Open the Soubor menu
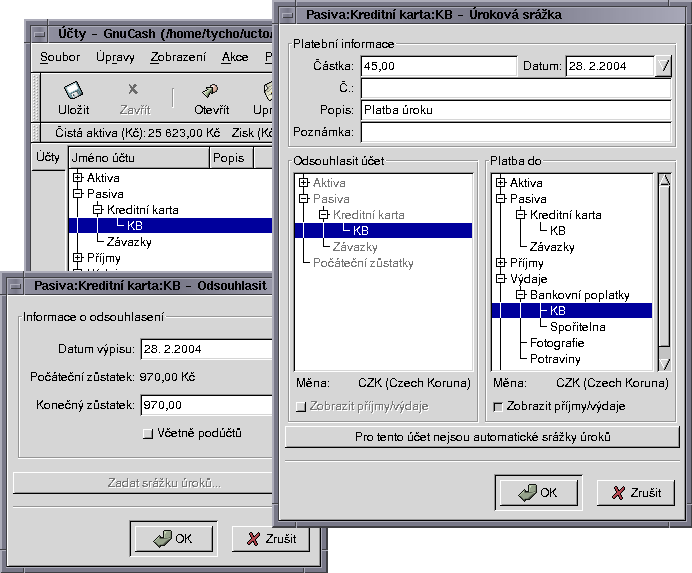The image size is (692, 573). (x=60, y=57)
